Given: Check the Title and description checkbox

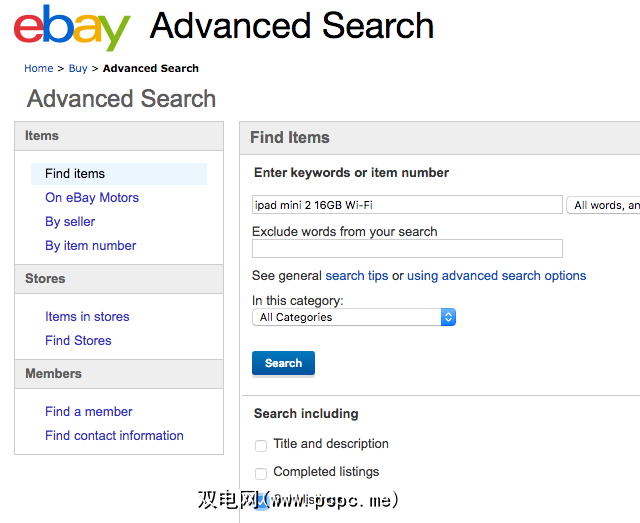Looking at the screenshot, I should (x=261, y=445).
